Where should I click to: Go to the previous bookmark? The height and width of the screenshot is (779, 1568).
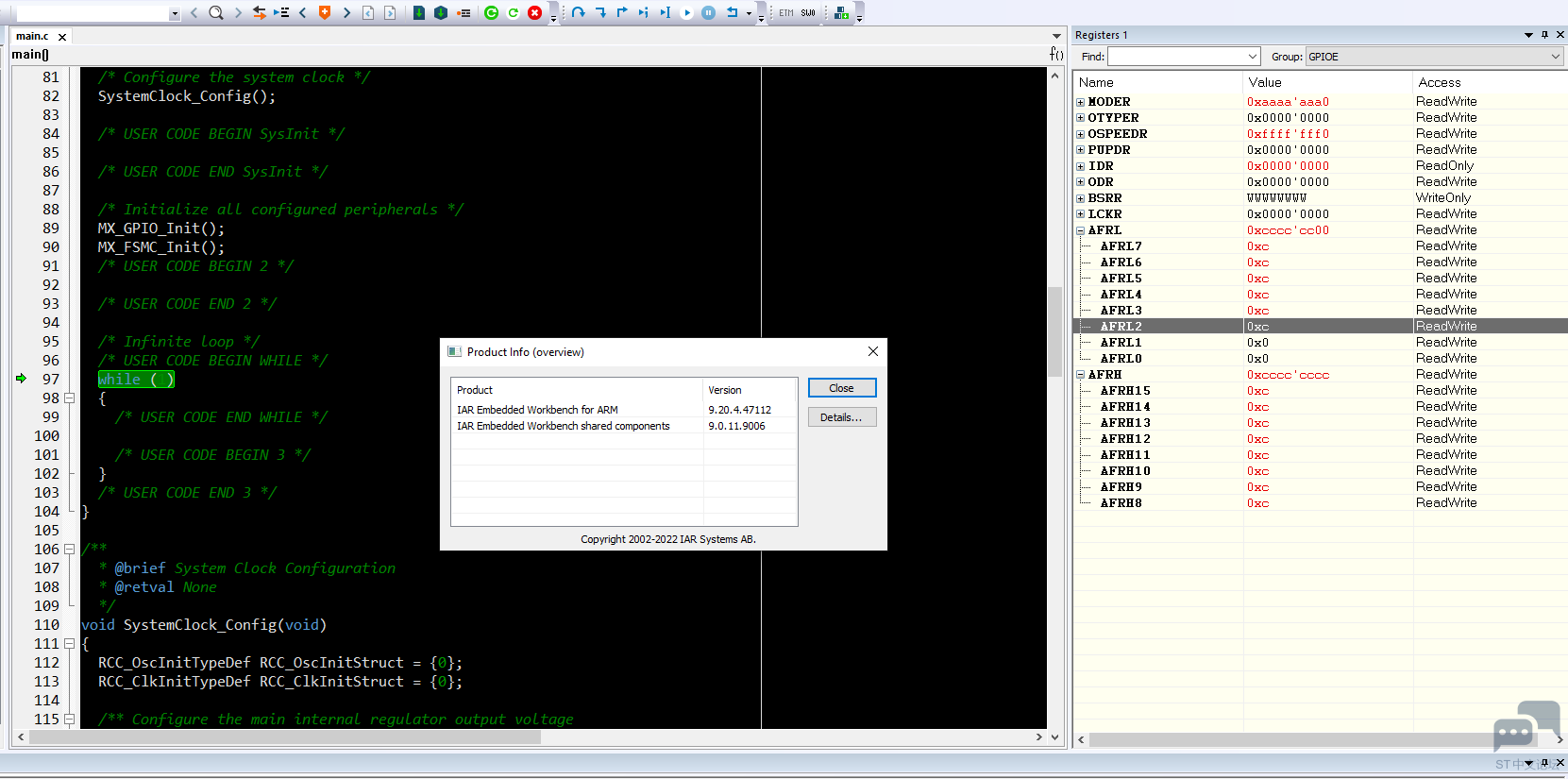(x=303, y=13)
